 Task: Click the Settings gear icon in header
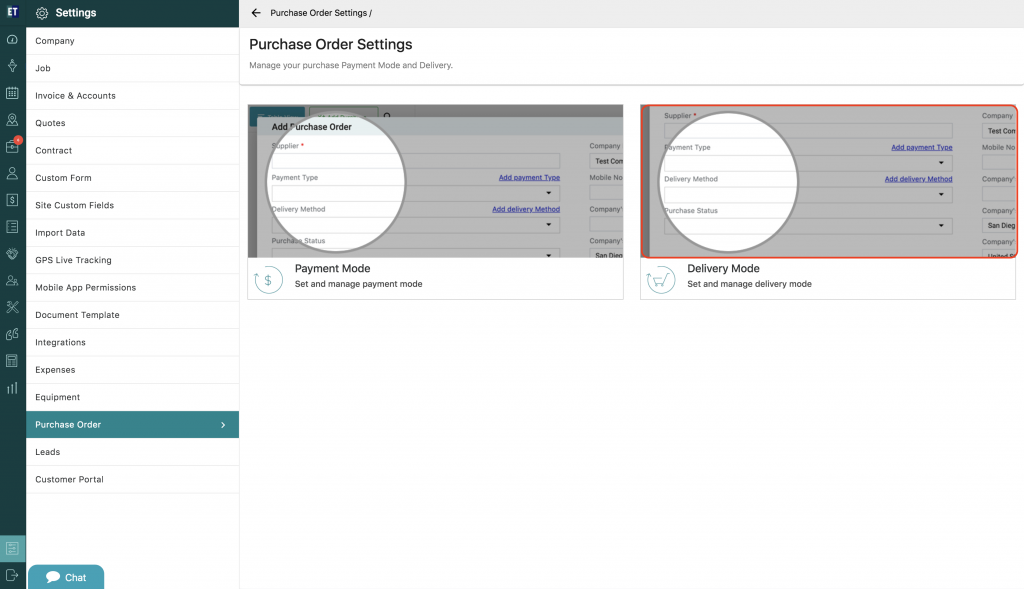(x=42, y=13)
